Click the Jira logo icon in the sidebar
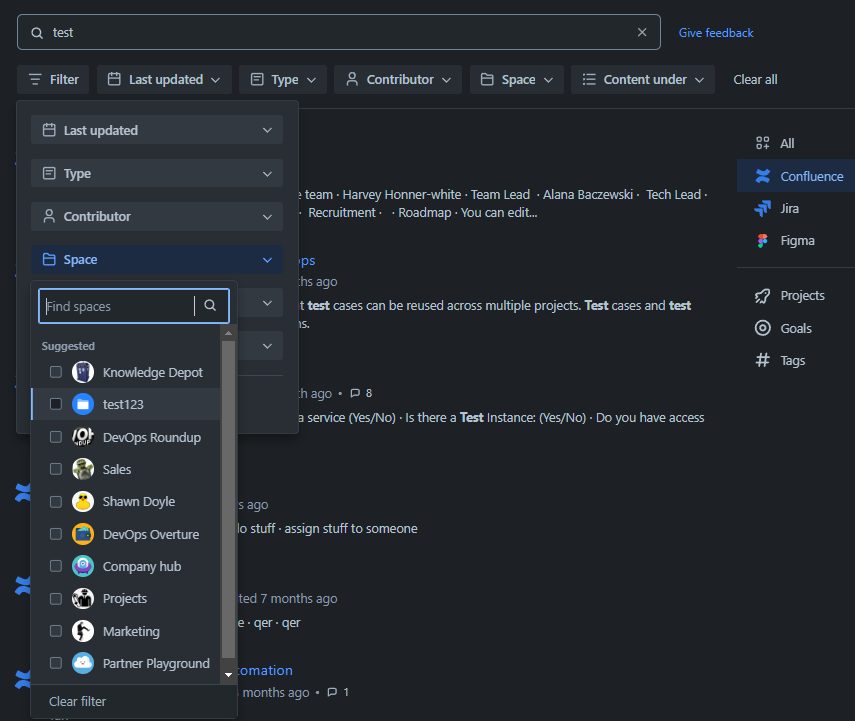The width and height of the screenshot is (855, 721). click(x=763, y=208)
